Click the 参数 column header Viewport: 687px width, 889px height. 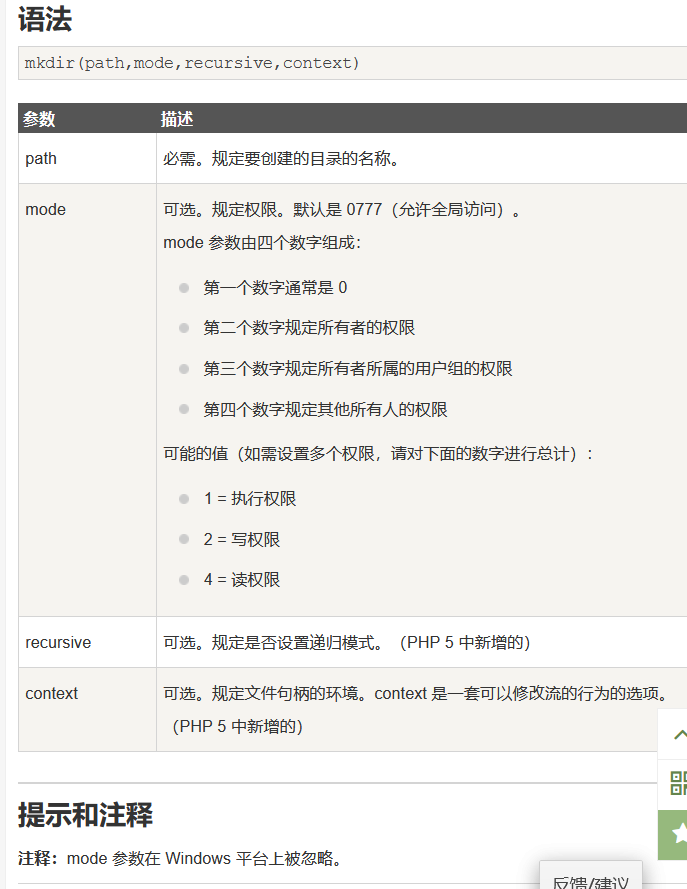click(x=39, y=119)
